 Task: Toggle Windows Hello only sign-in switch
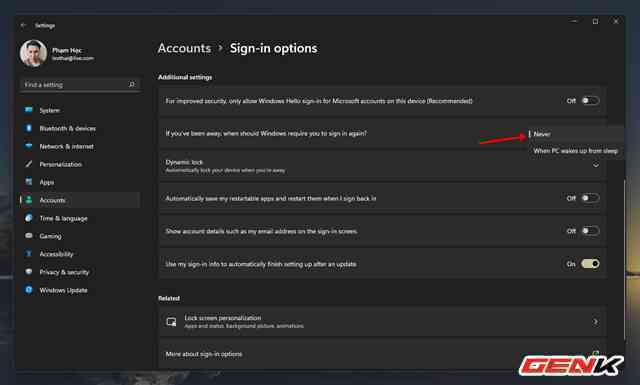590,100
